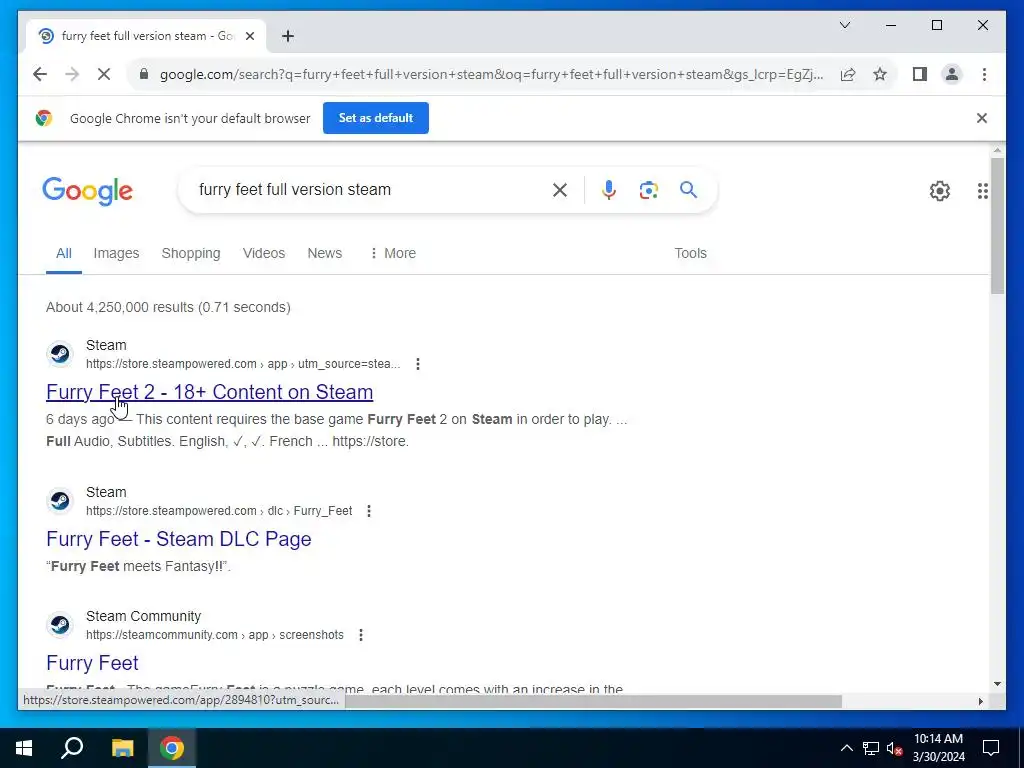Click the Steam favicon of the first result
The width and height of the screenshot is (1024, 768).
point(60,354)
